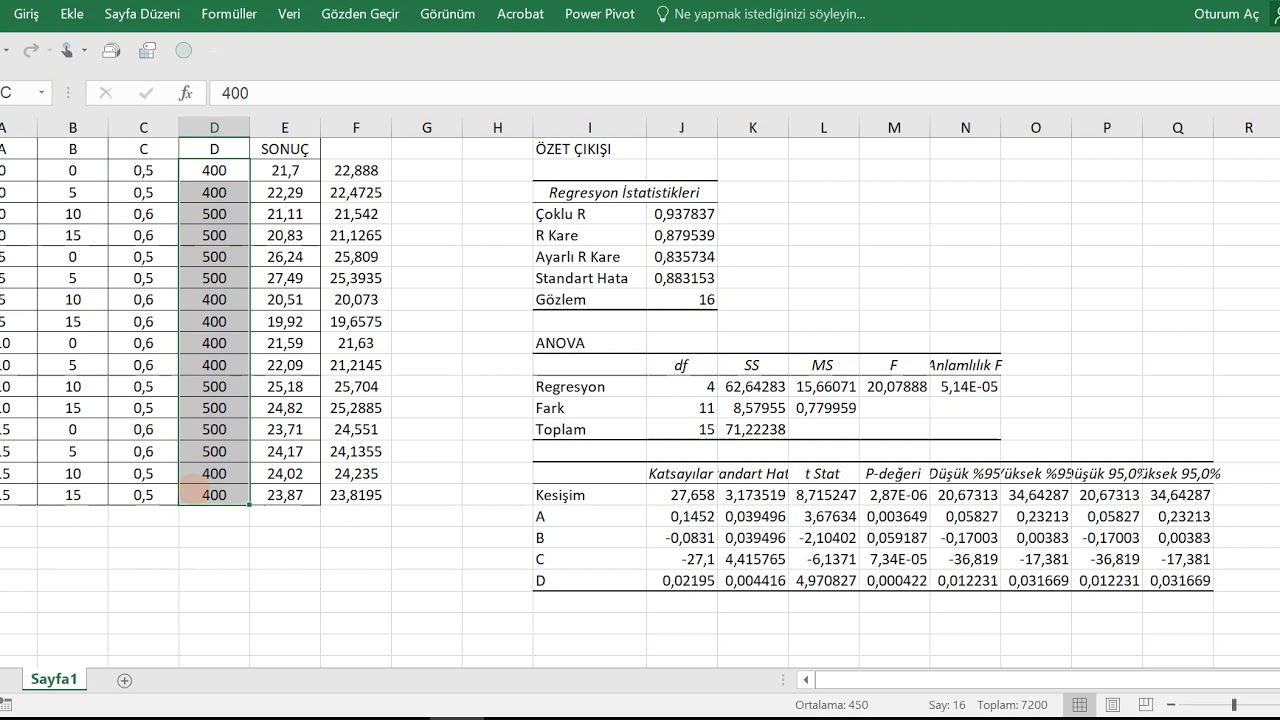Click the Toplam SS value 71,22238
Viewport: 1280px width, 720px height.
coord(752,429)
